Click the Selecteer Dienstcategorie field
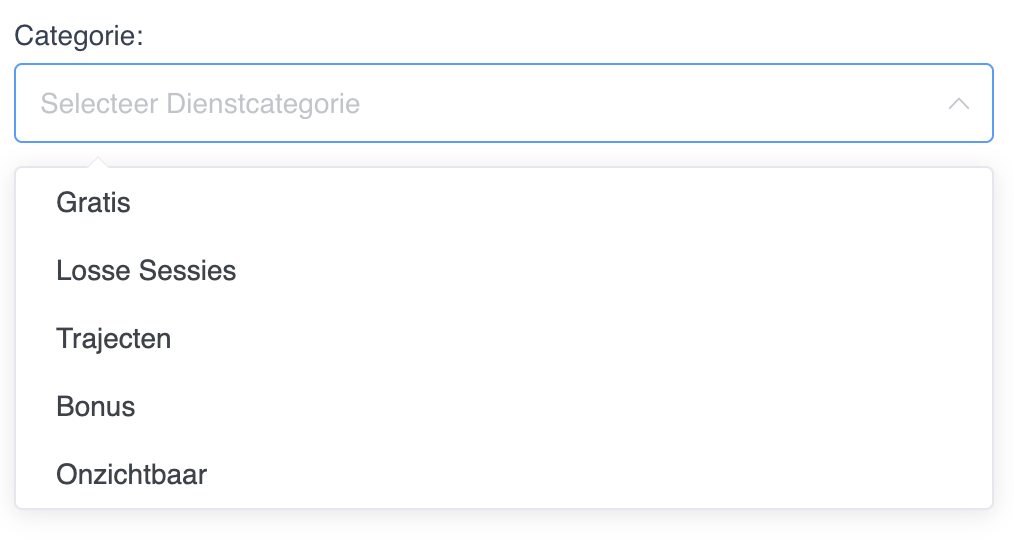The height and width of the screenshot is (546, 1014). 480,104
